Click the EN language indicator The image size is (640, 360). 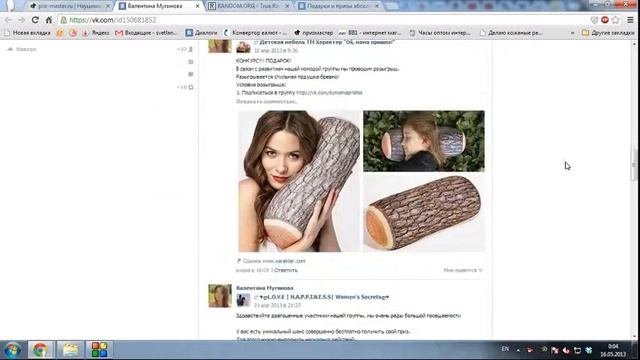[x=505, y=349]
